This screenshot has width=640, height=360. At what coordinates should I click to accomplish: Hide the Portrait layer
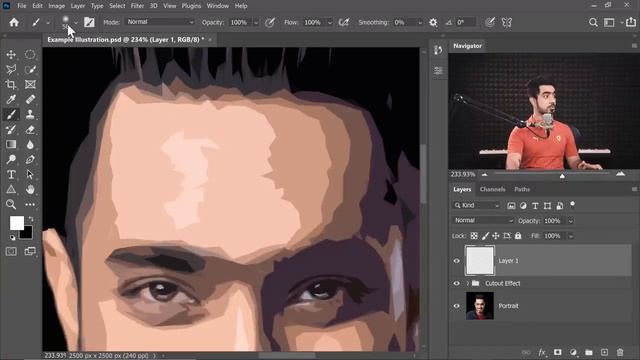[x=457, y=306]
